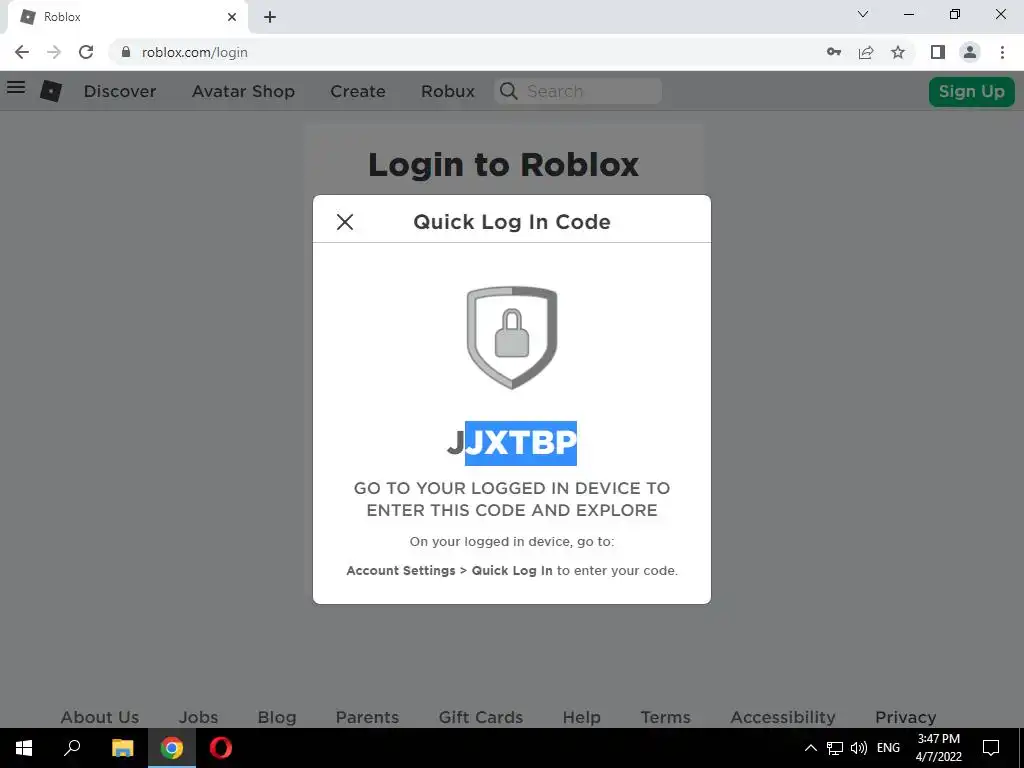View site security lock info
The image size is (1024, 768).
tap(126, 52)
